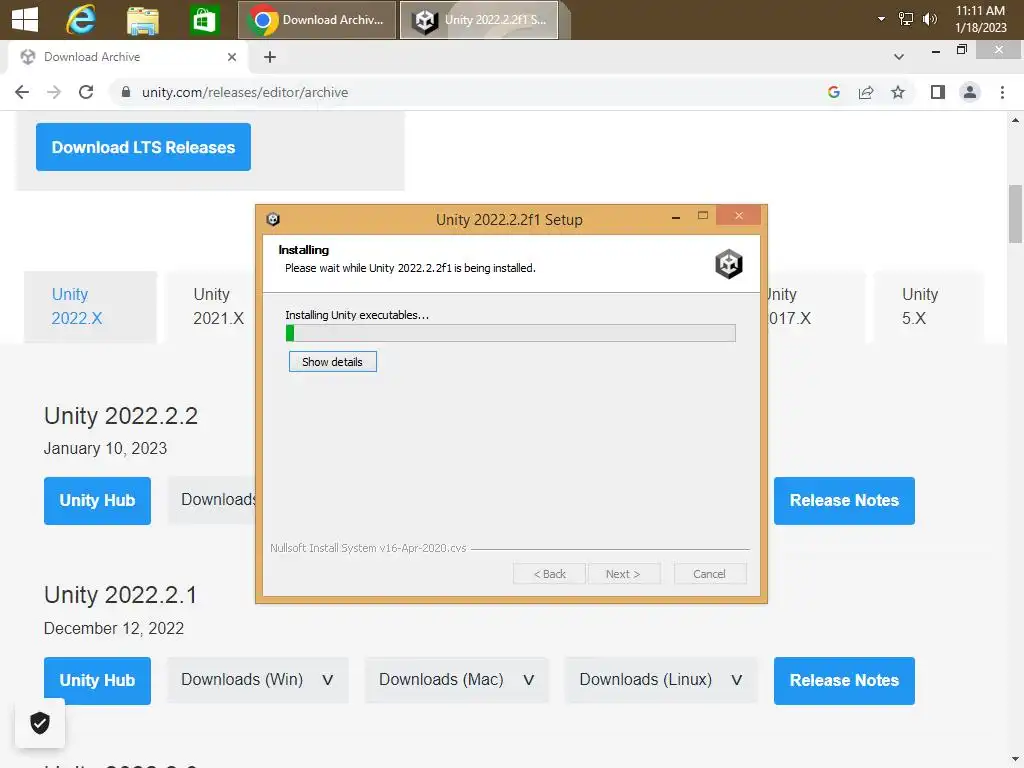Click the Unity icon in Setup title bar

click(273, 219)
